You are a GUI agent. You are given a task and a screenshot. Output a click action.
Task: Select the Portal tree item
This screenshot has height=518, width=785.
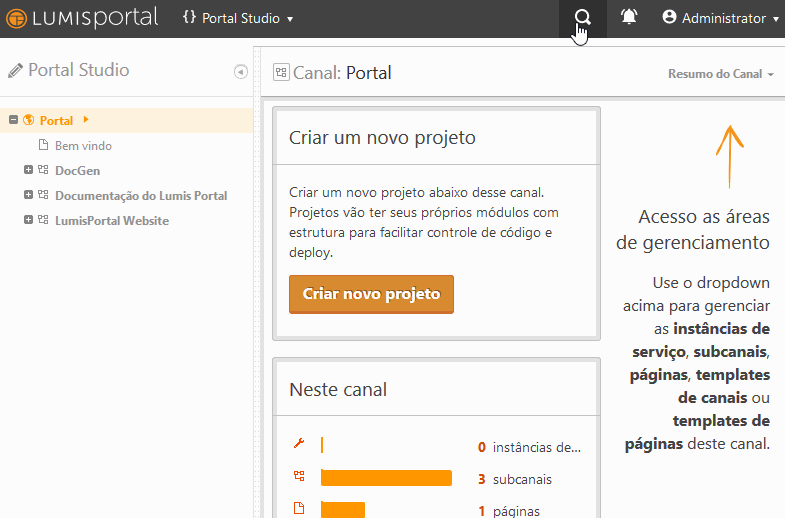click(56, 121)
